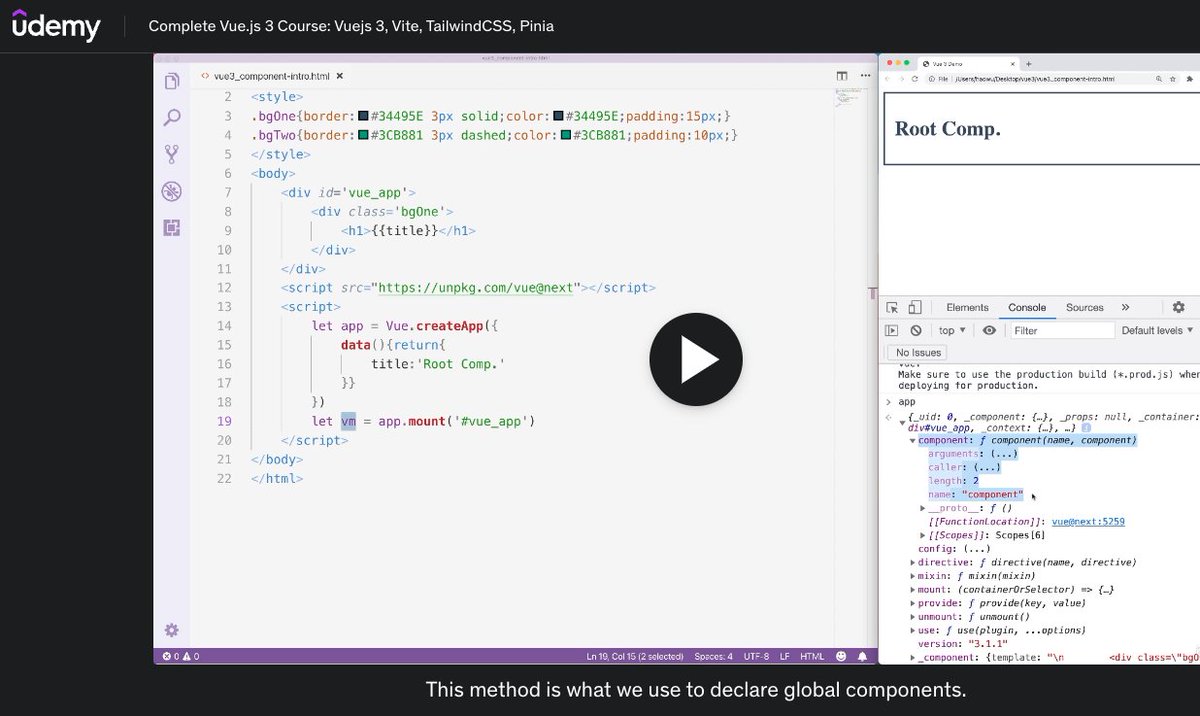
Task: Click the feedback smiley in the status bar
Action: 841,657
